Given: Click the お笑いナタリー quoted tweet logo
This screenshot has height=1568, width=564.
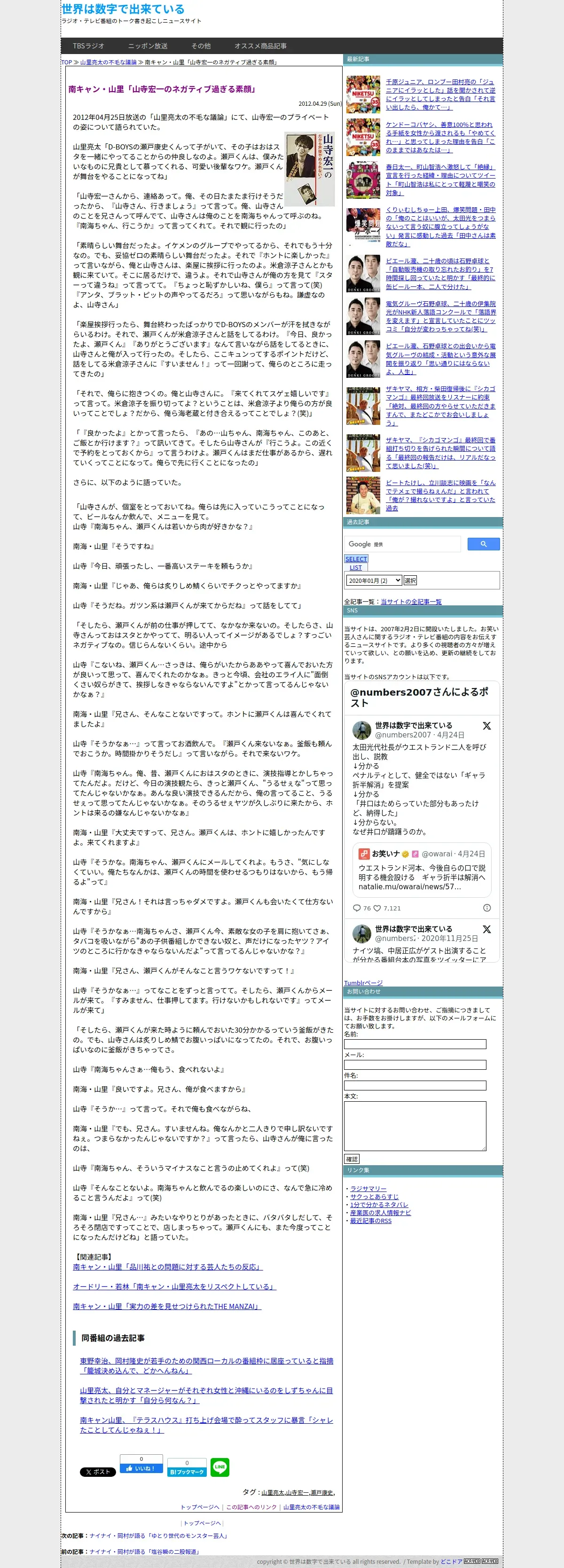Looking at the screenshot, I should pyautogui.click(x=364, y=854).
